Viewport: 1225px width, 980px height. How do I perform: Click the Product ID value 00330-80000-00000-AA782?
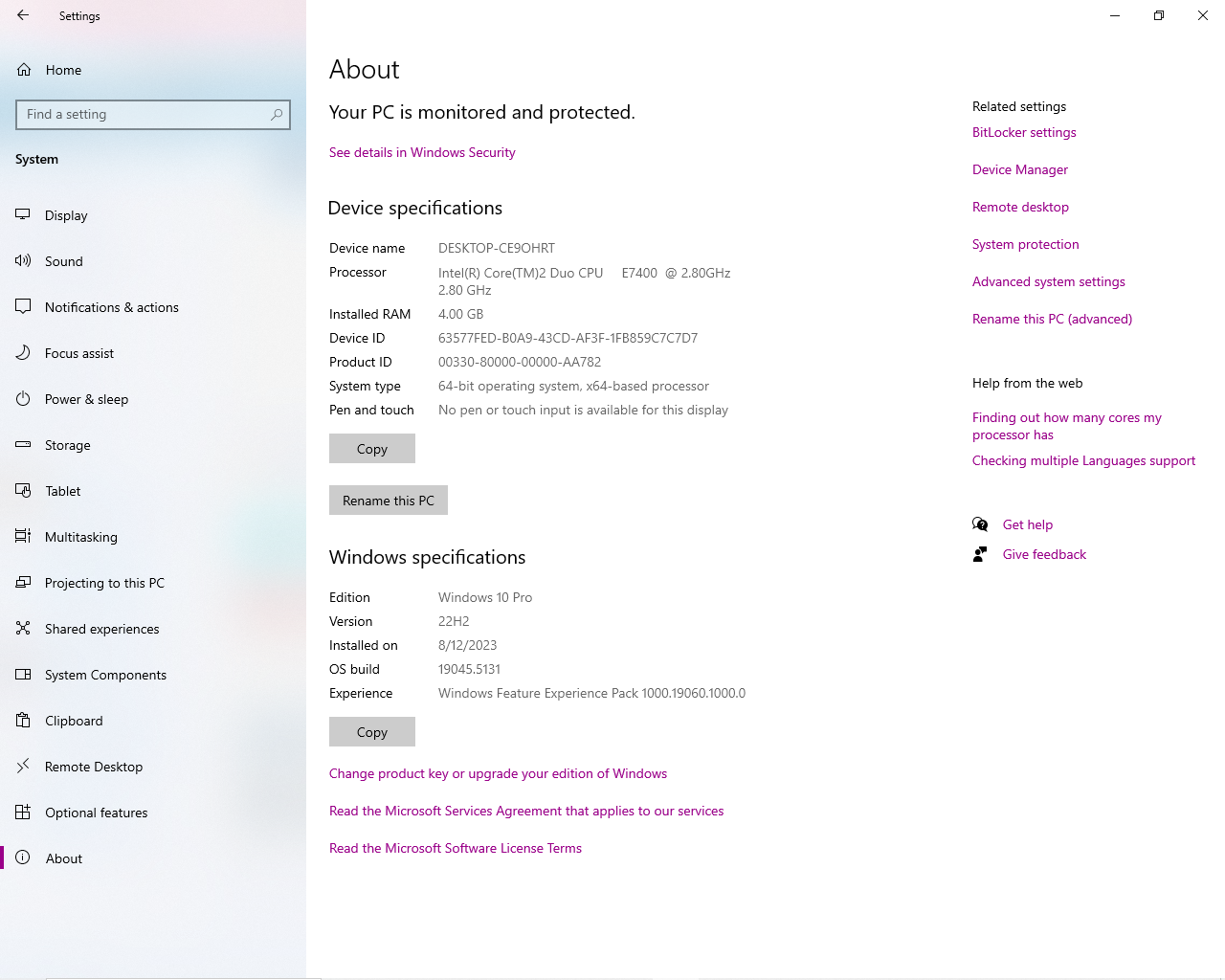520,362
